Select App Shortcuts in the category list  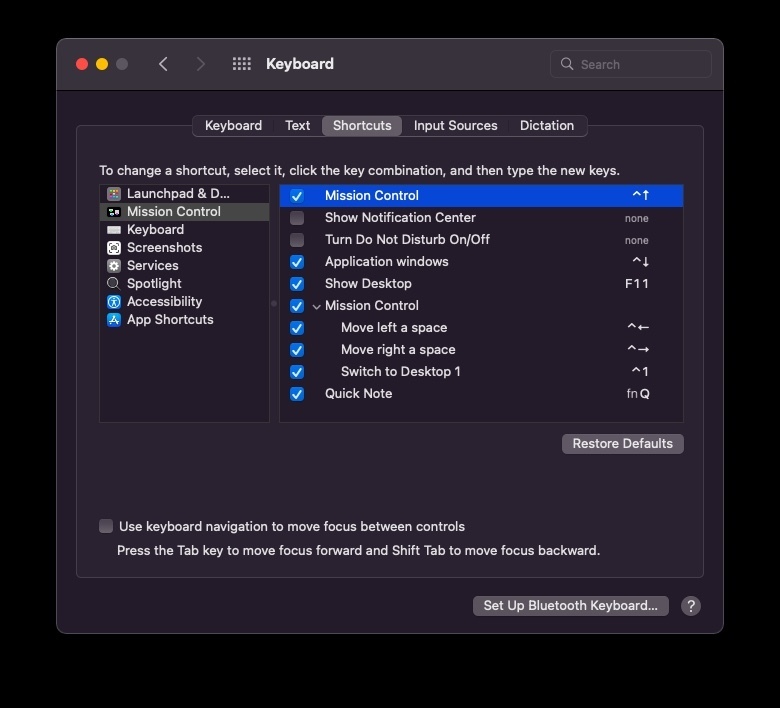(185, 319)
